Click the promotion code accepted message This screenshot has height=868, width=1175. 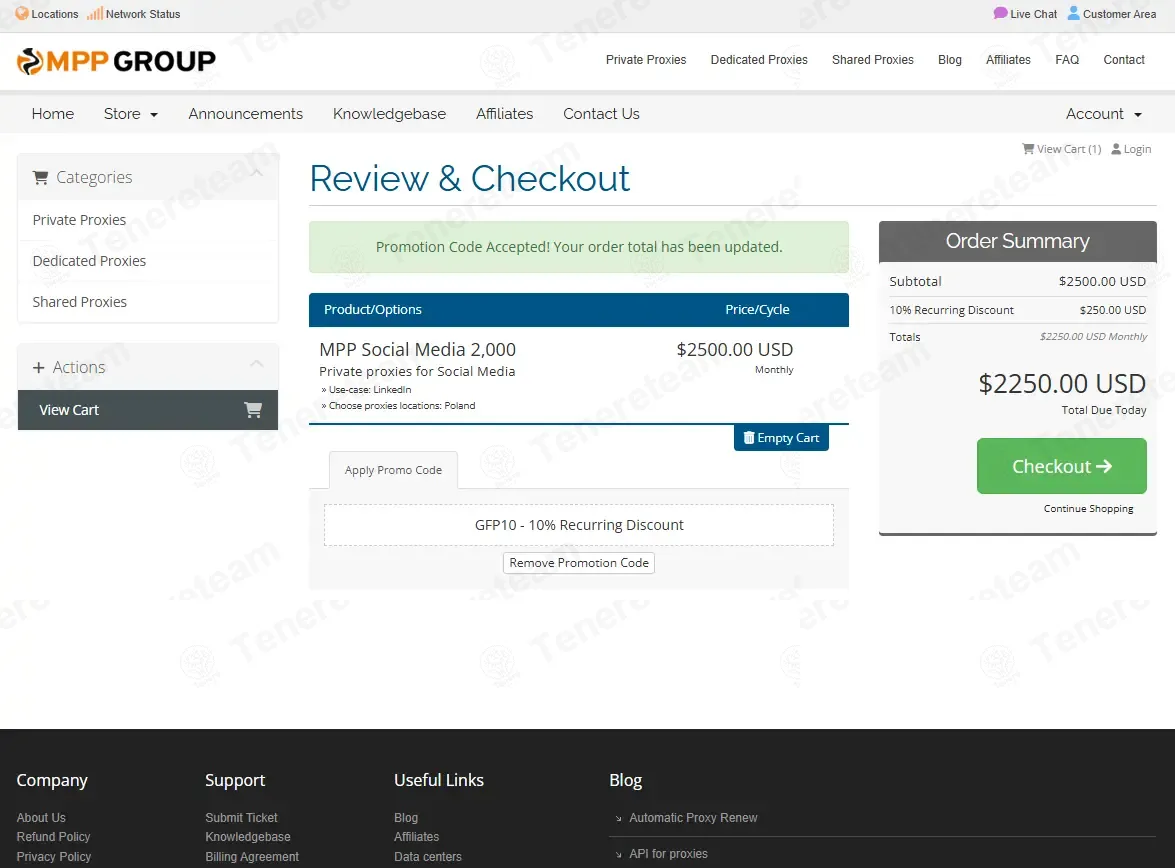coord(579,247)
